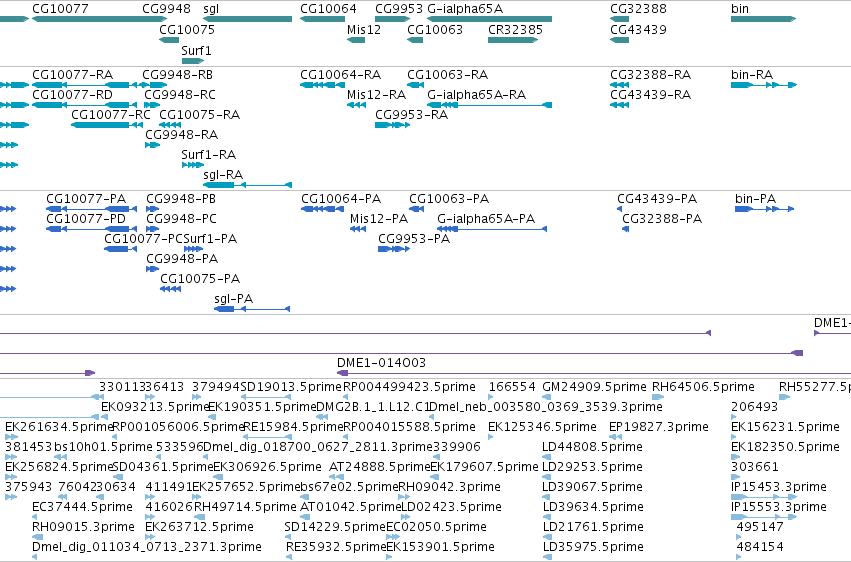
Task: Click the GM24909.5prime EST label
Action: click(x=595, y=387)
